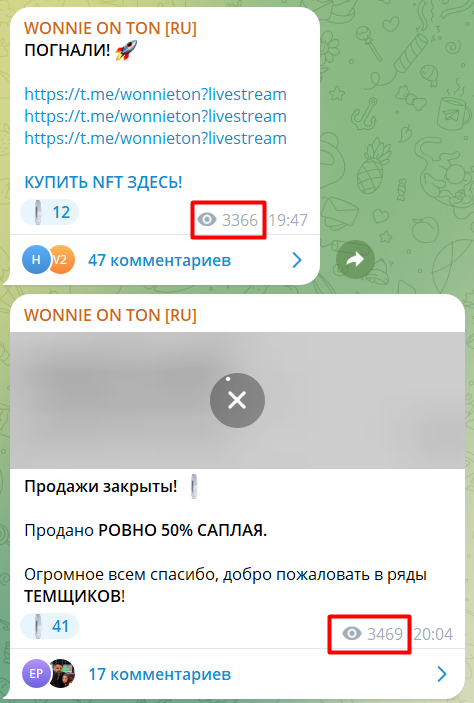474x703 pixels.
Task: Click orange V2 commenter avatar
Action: pyautogui.click(x=61, y=260)
